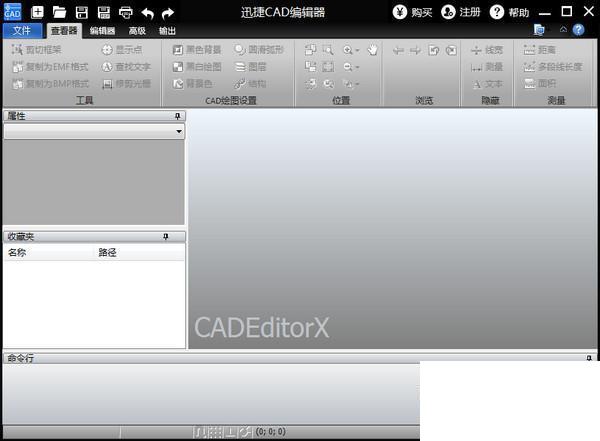Click 复制为EMF格式
The width and height of the screenshot is (600, 441).
tap(50, 67)
